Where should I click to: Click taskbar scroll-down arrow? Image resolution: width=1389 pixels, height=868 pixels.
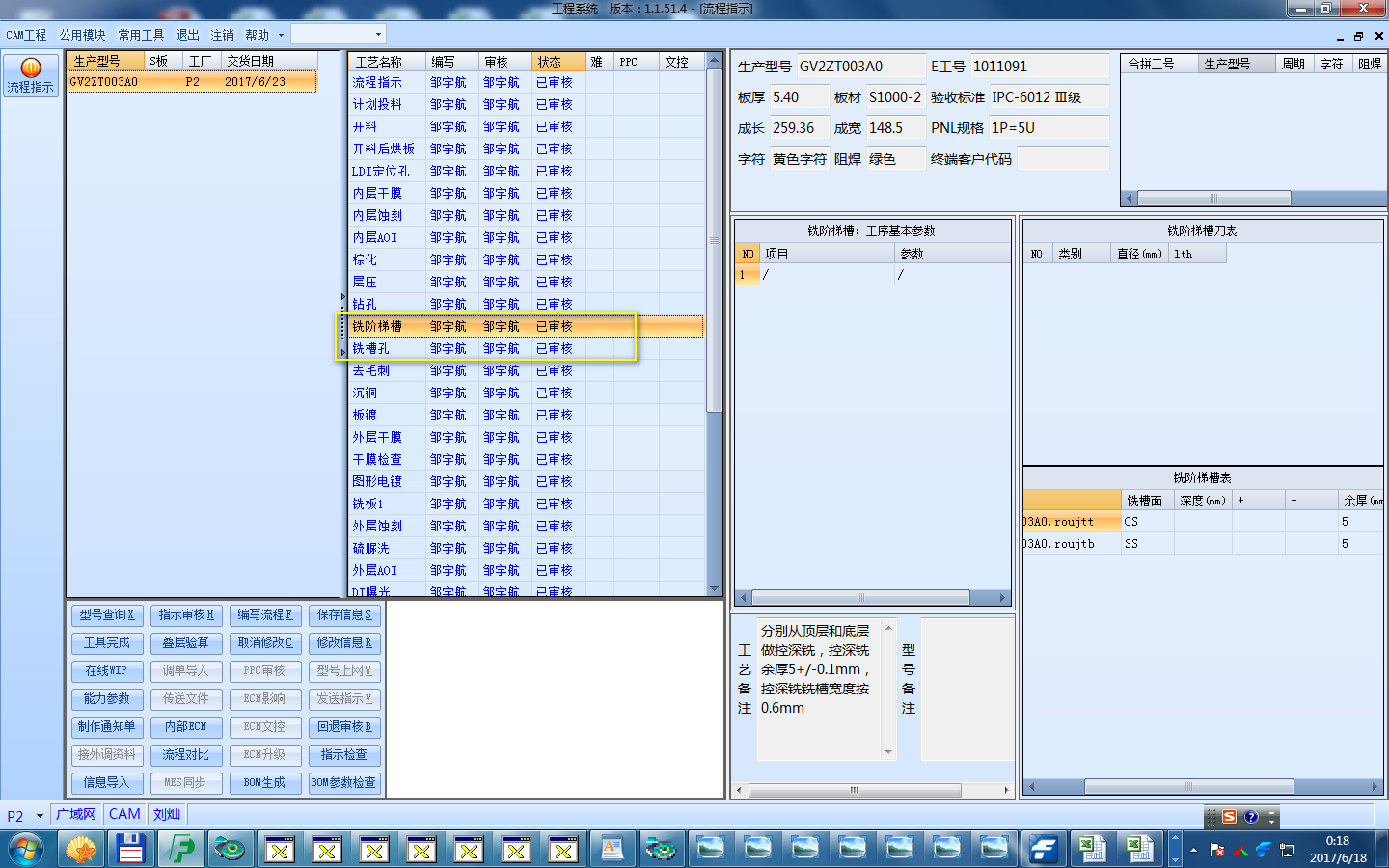coord(1175,860)
